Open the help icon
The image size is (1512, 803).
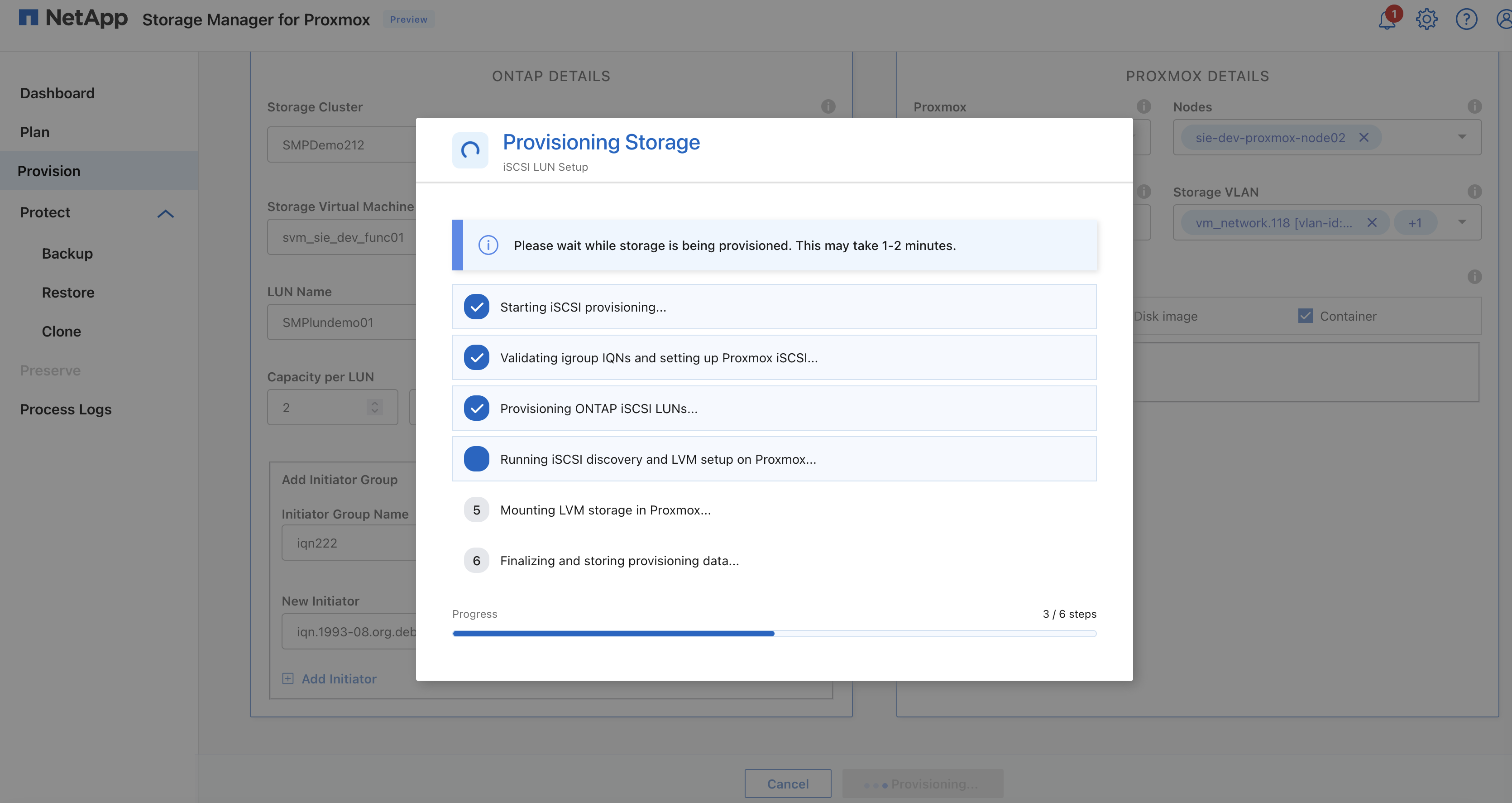coord(1466,19)
